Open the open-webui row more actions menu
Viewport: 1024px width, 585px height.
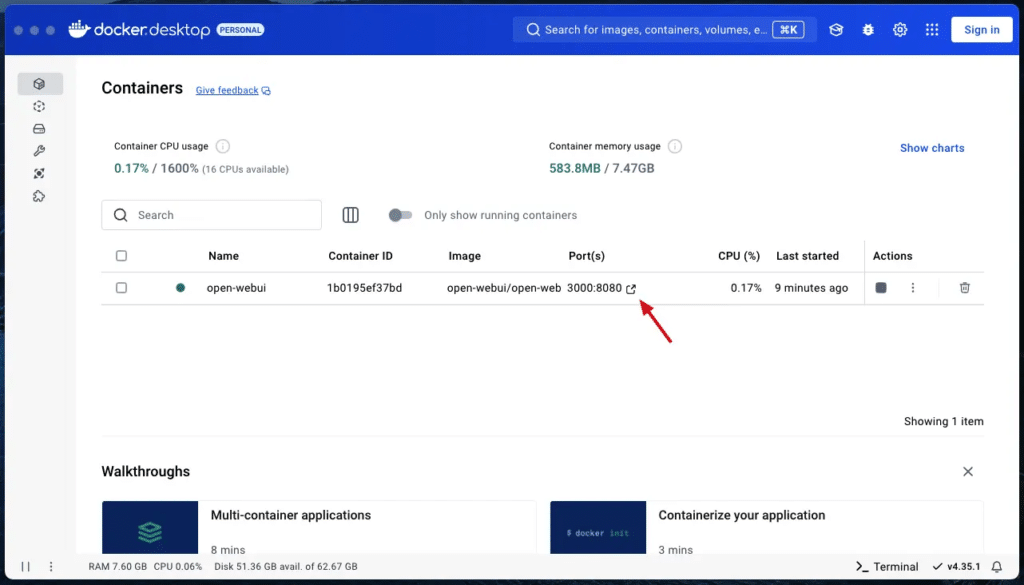(913, 287)
